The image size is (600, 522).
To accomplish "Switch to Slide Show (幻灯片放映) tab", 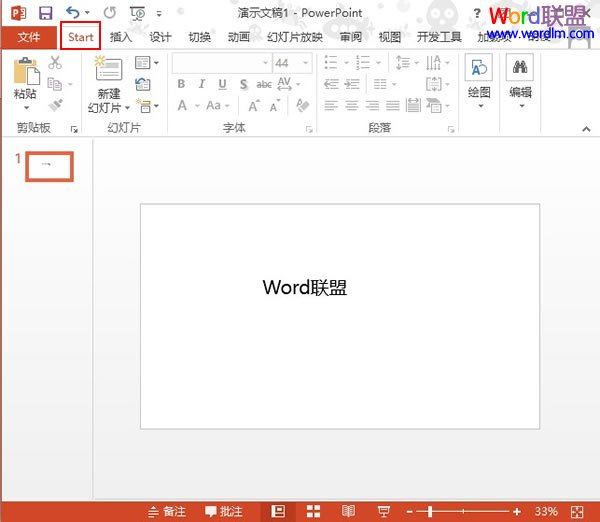I will pos(295,37).
